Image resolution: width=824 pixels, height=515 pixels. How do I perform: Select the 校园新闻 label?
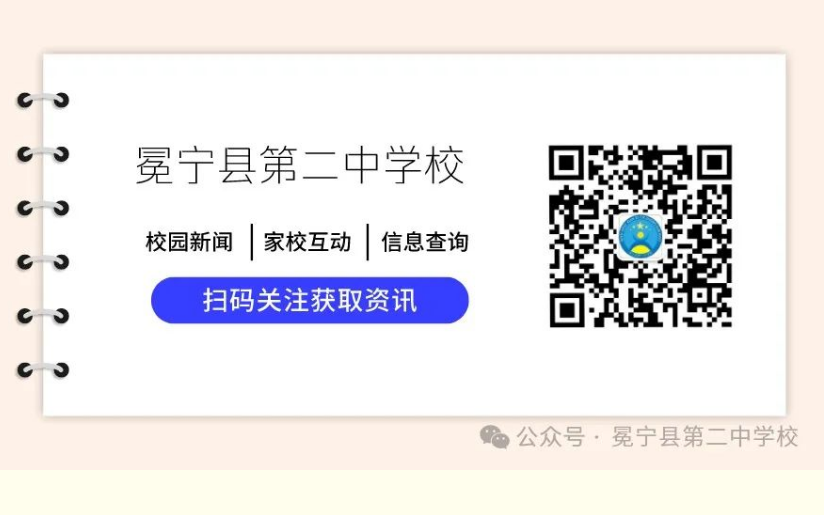pyautogui.click(x=189, y=242)
